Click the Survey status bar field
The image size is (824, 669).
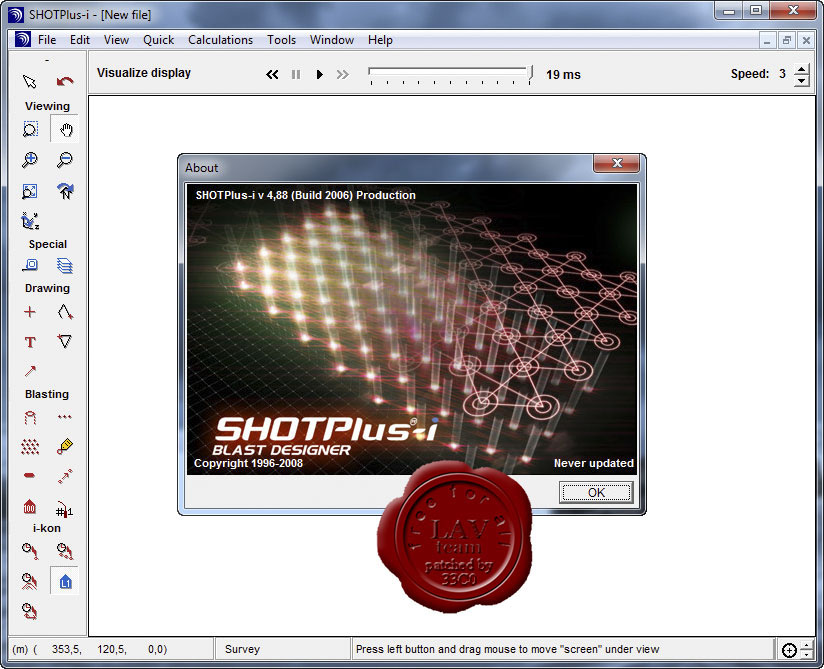[283, 649]
